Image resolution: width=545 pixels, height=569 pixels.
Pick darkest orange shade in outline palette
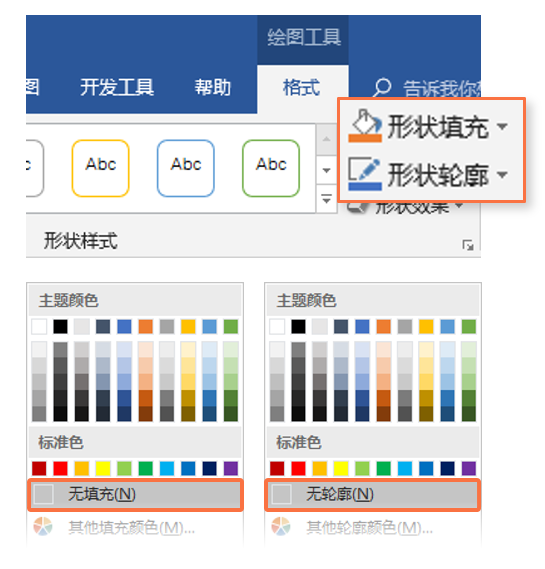tap(384, 414)
